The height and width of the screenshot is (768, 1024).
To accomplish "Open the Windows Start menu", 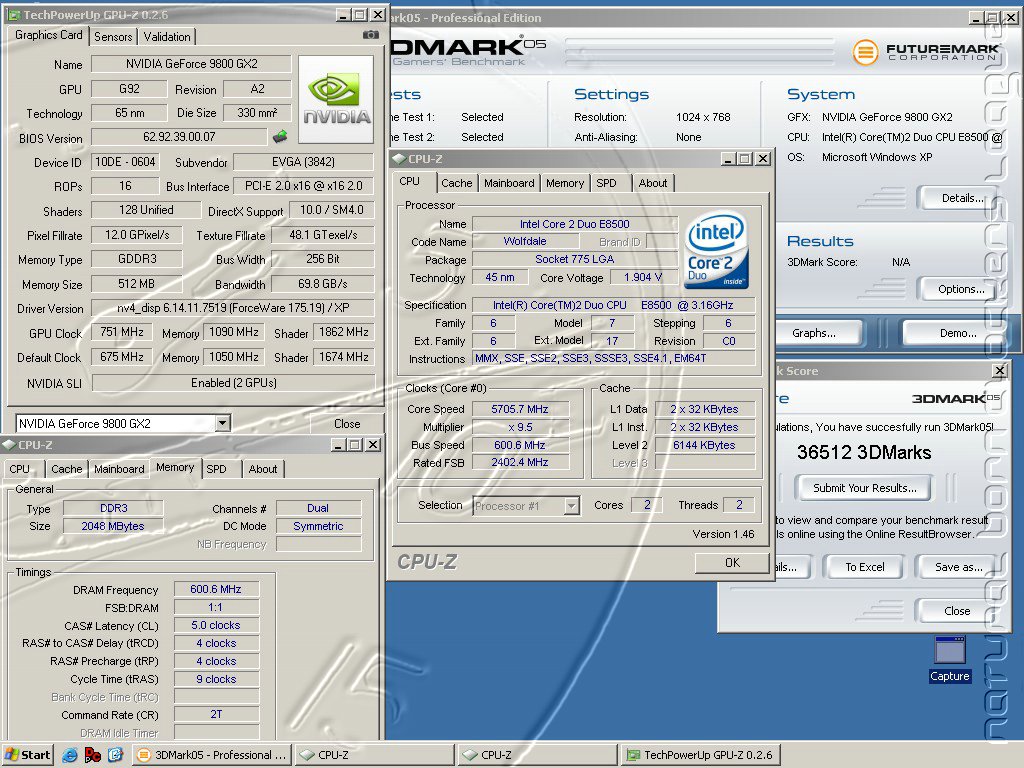I will pos(27,755).
